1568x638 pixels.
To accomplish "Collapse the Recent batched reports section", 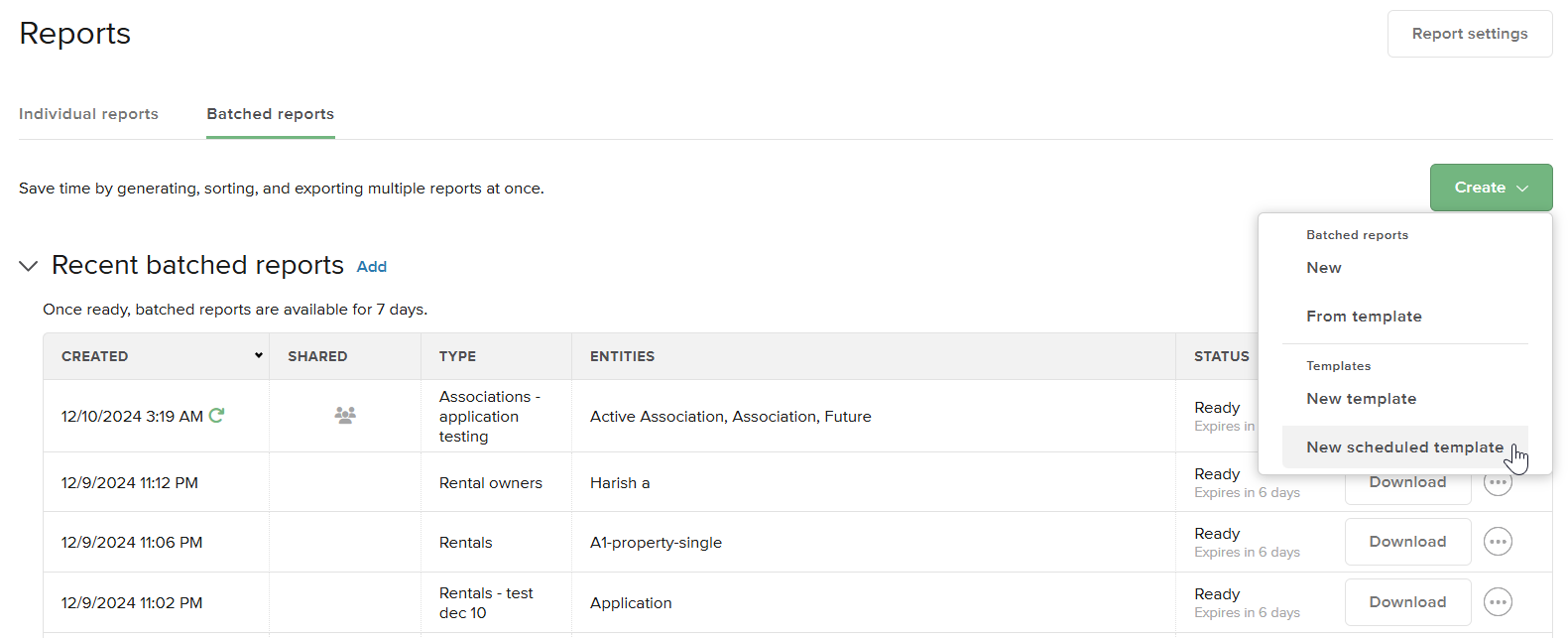I will (29, 266).
